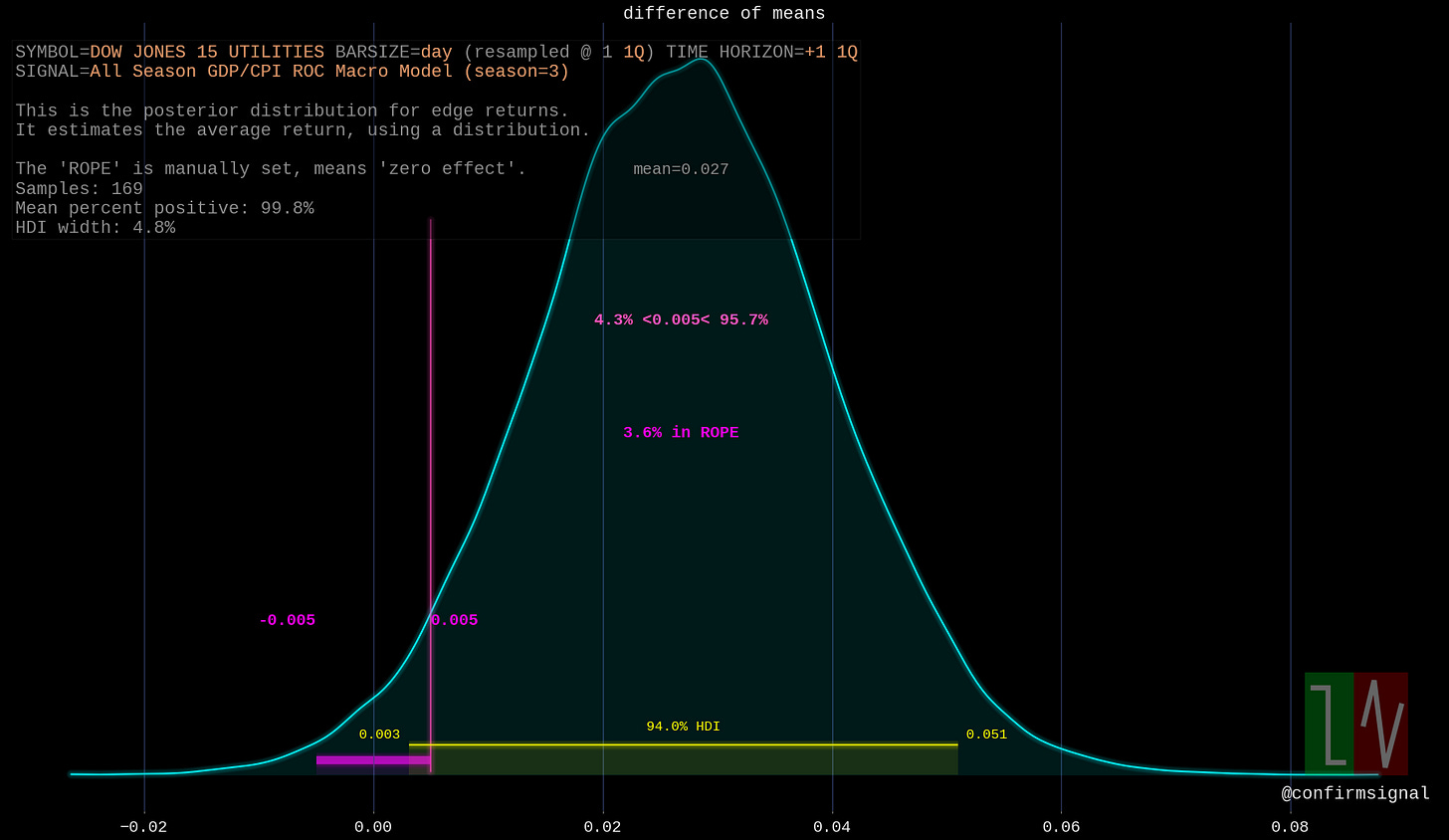The width and height of the screenshot is (1449, 840).
Task: Click the 'Mean percent positive: 99.8%' line
Action: coord(164,208)
